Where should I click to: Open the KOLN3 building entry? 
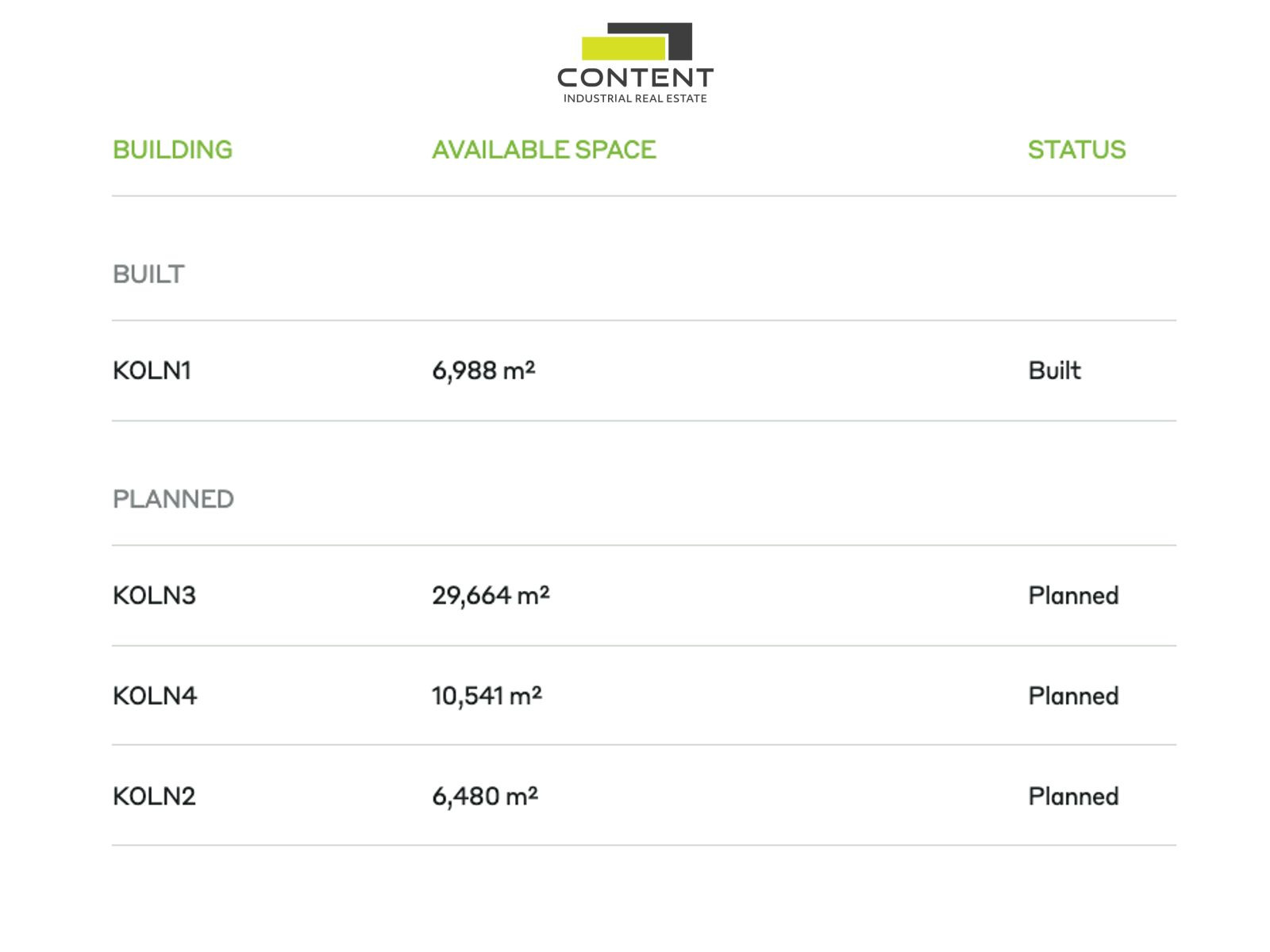tap(154, 596)
